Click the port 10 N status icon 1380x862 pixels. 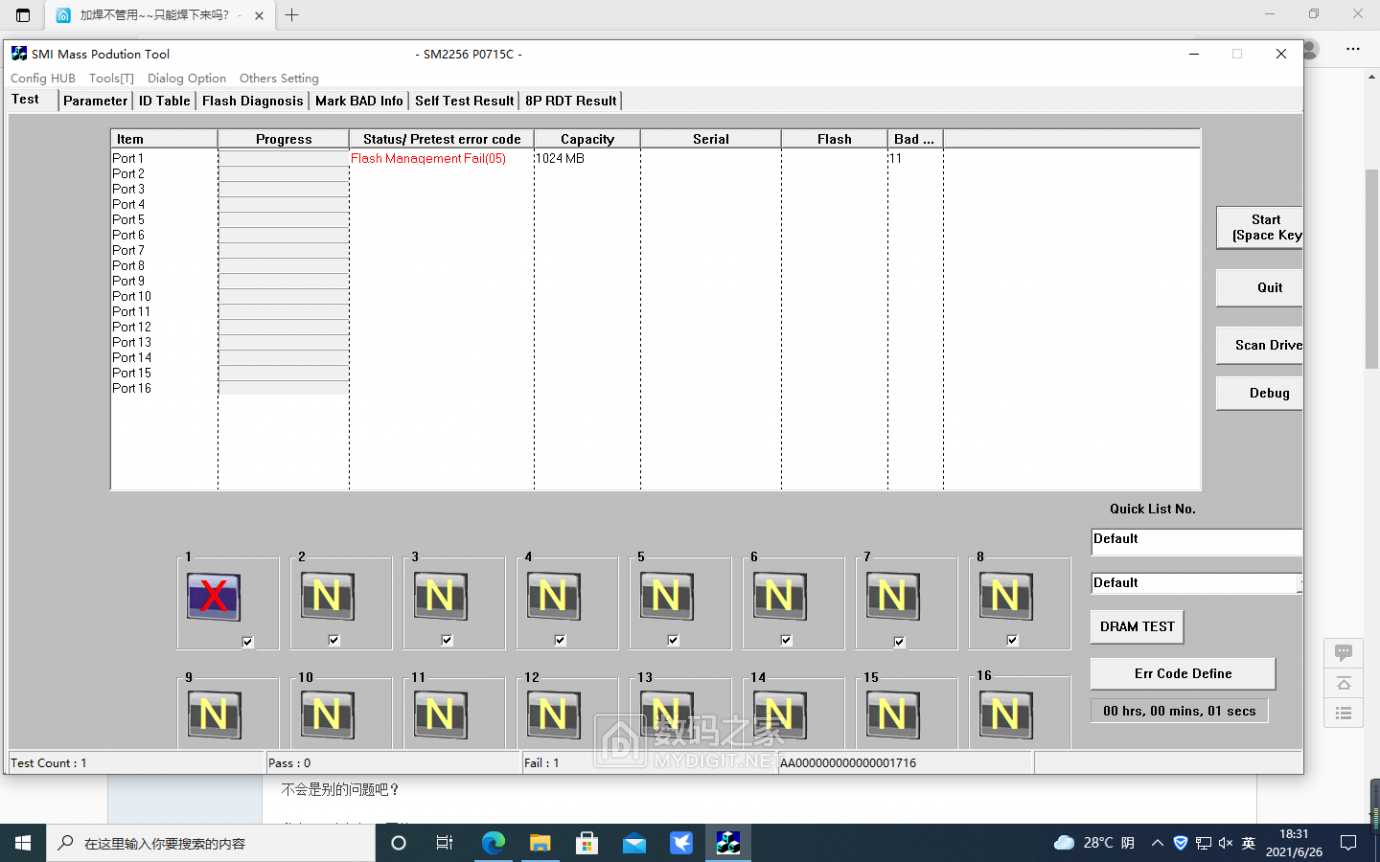pos(327,716)
